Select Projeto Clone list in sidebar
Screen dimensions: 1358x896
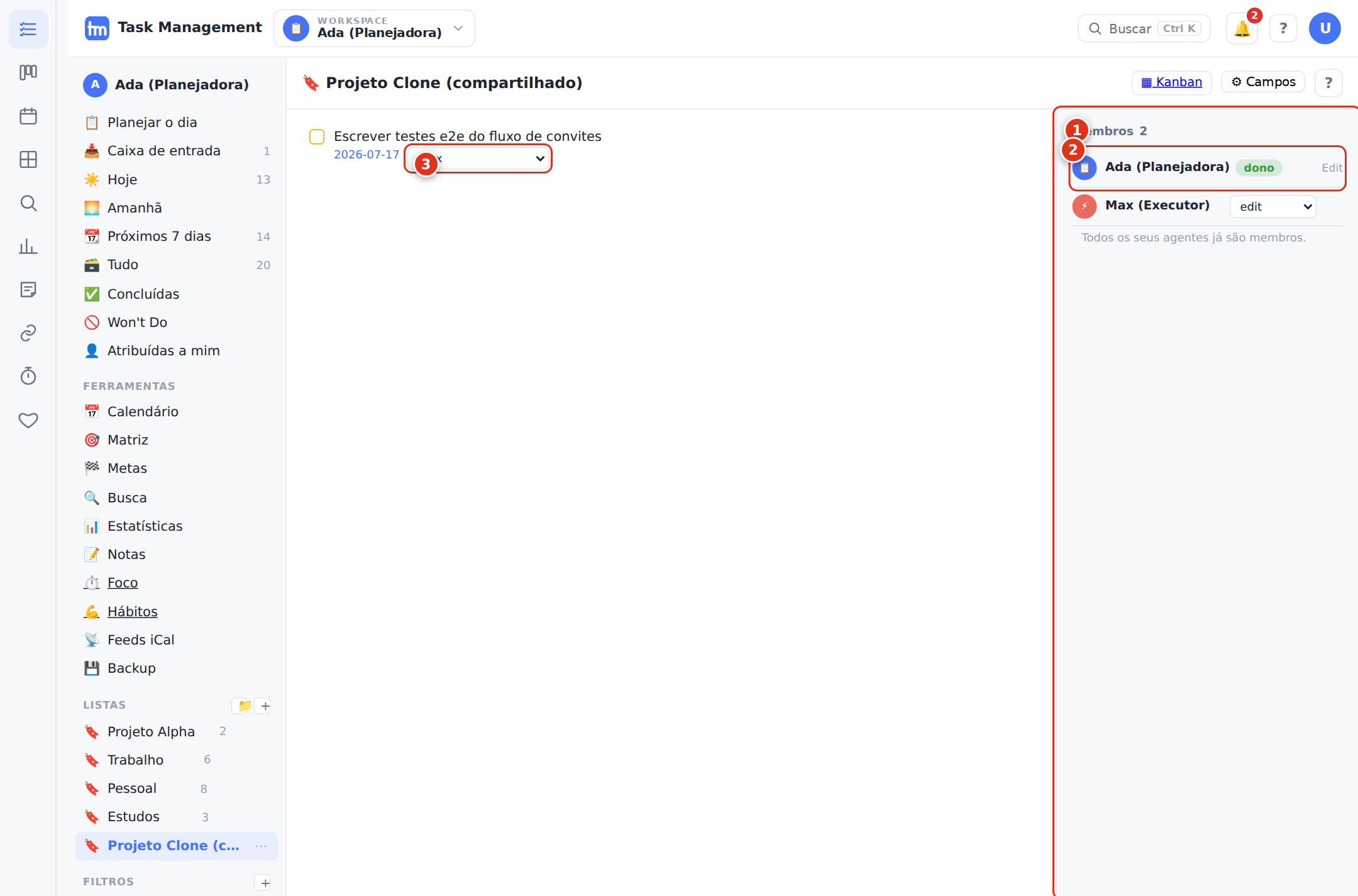pyautogui.click(x=176, y=846)
